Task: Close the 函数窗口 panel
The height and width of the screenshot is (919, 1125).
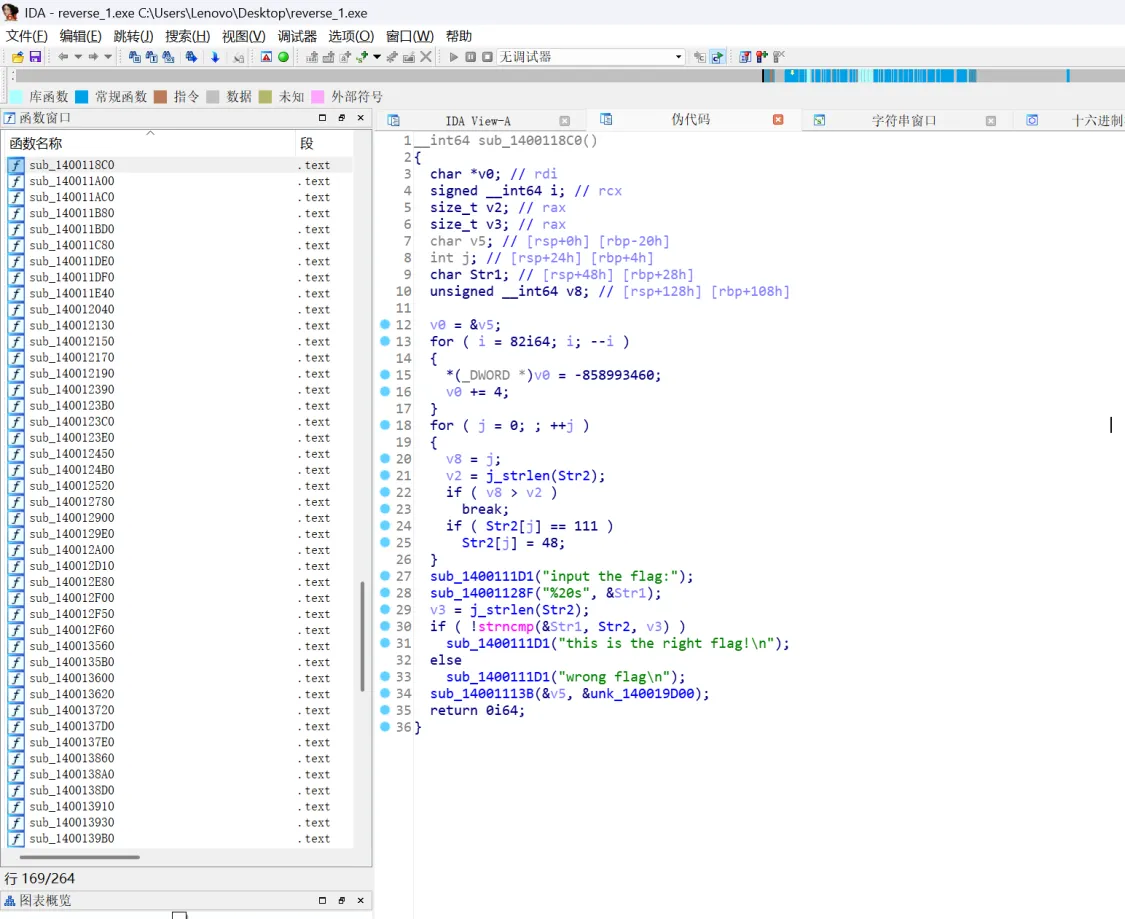Action: pos(361,118)
